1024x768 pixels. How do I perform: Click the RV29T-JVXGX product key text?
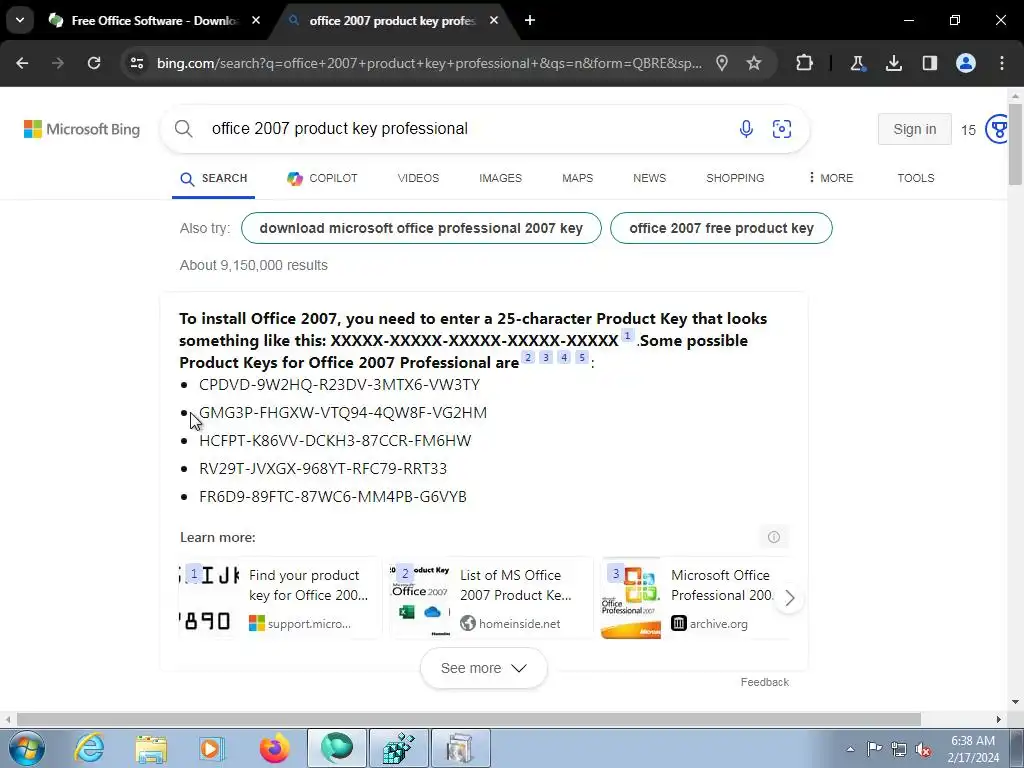tap(323, 469)
